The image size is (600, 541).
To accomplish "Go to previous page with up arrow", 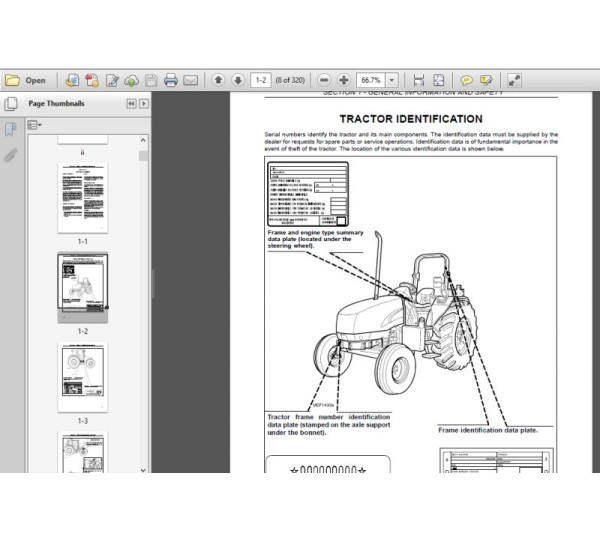I will tap(217, 80).
